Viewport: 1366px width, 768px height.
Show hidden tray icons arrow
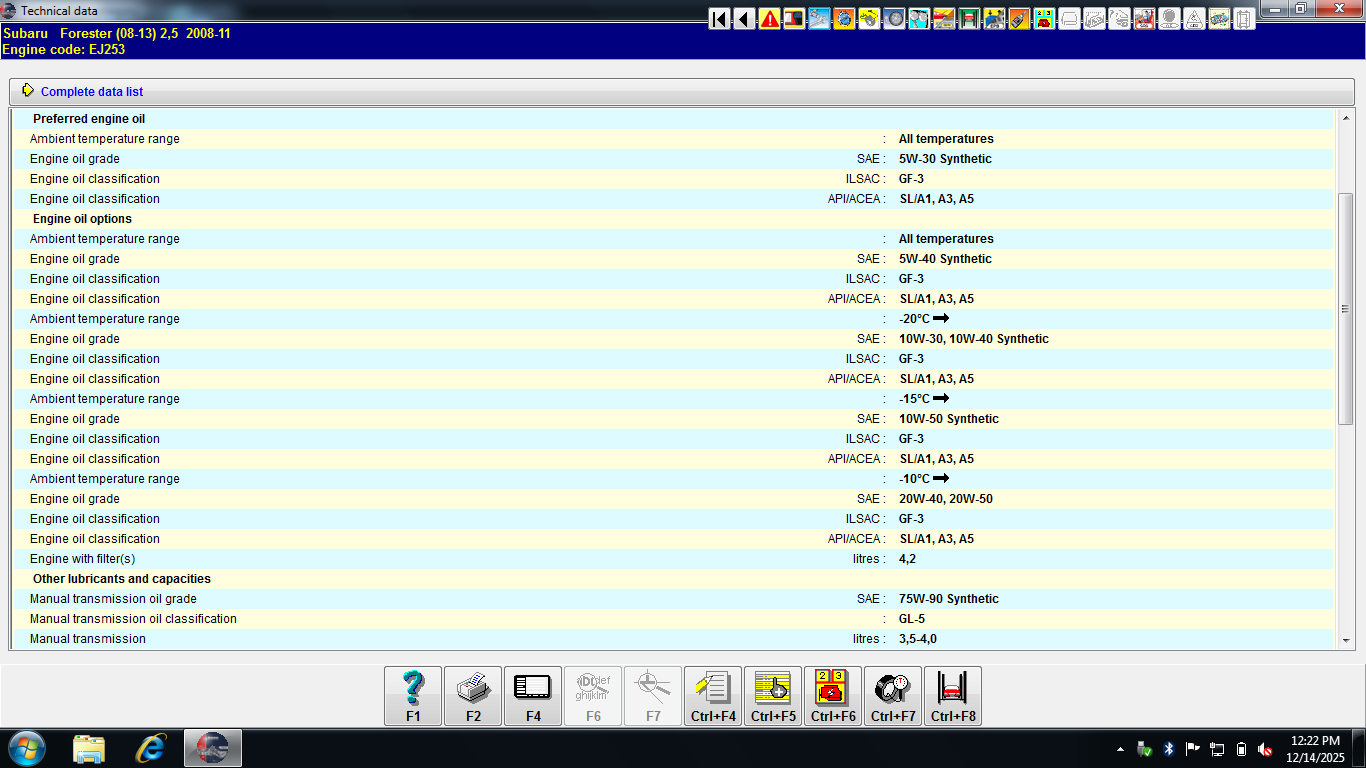coord(1120,748)
